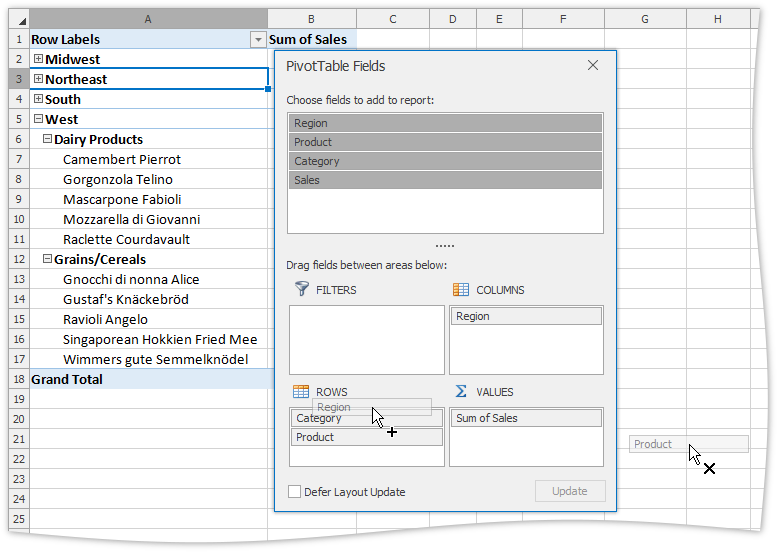Click the Values sigma icon
This screenshot has height=555, width=780.
click(x=461, y=391)
